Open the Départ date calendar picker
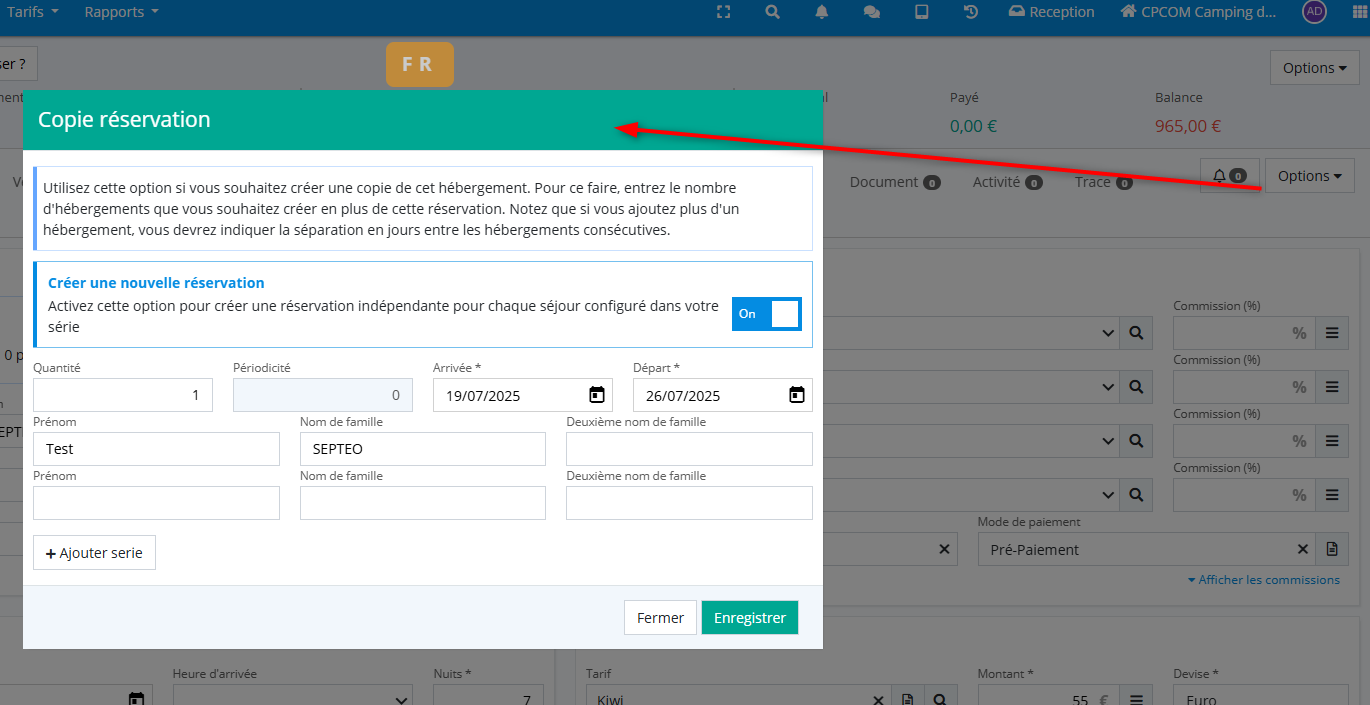The image size is (1370, 705). 797,395
